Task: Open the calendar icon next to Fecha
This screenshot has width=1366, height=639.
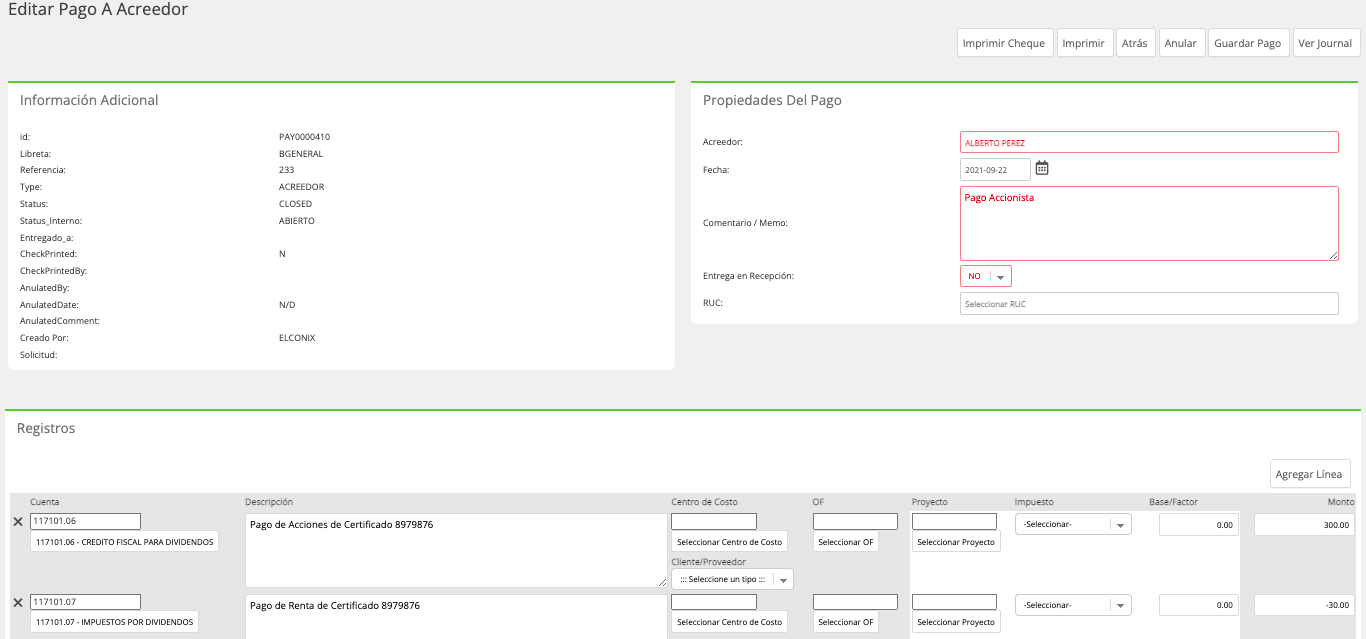Action: tap(1041, 168)
